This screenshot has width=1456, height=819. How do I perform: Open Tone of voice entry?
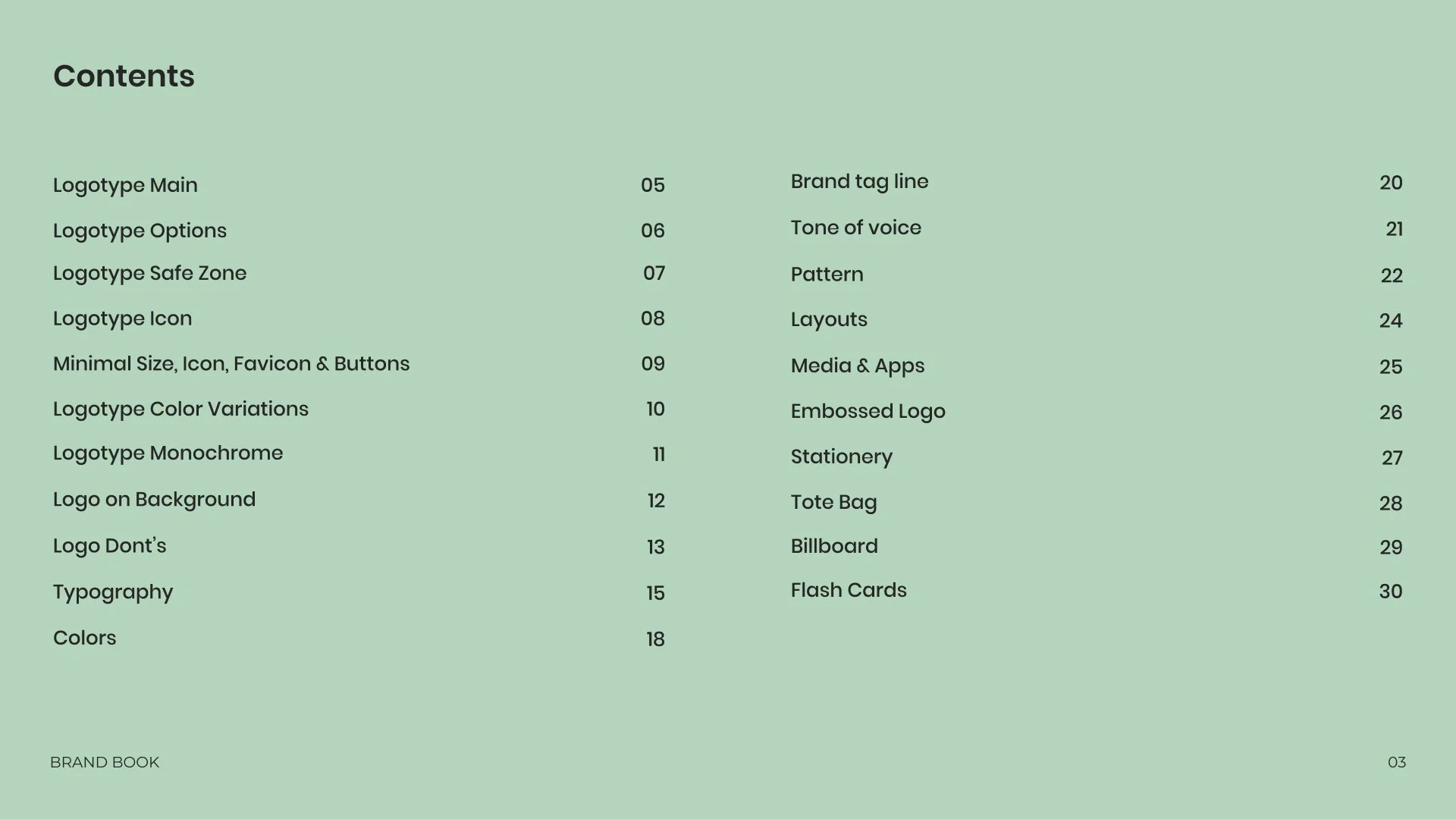[x=855, y=227]
